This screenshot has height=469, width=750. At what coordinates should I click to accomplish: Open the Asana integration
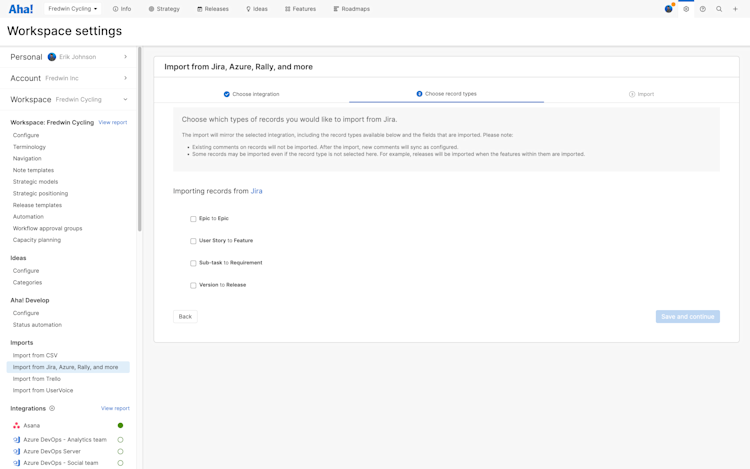coord(32,425)
